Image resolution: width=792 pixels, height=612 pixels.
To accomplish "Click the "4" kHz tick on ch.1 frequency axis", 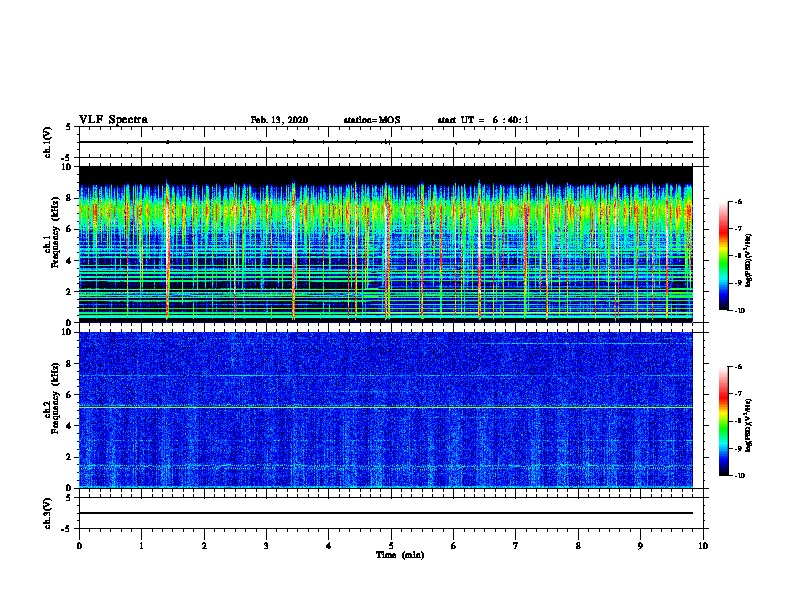I will tap(70, 261).
